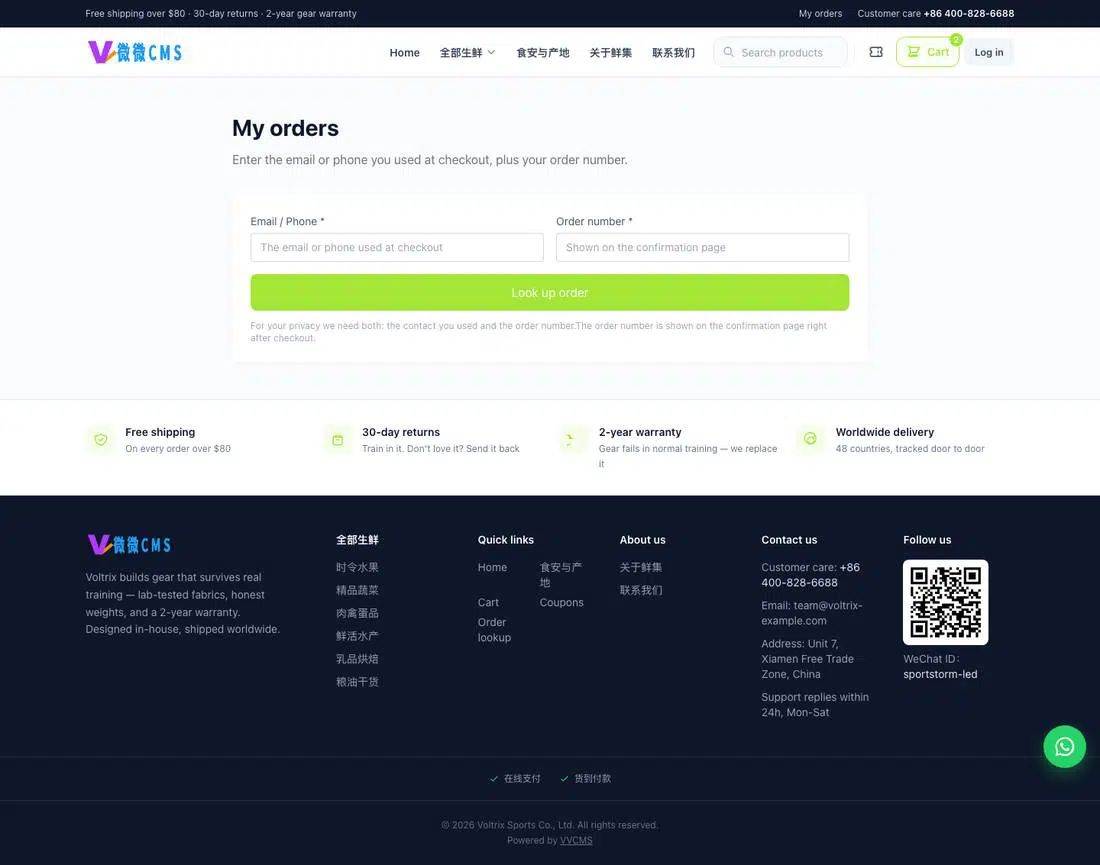
Task: Click the 全部生鲜 footer heading
Action: pyautogui.click(x=357, y=540)
